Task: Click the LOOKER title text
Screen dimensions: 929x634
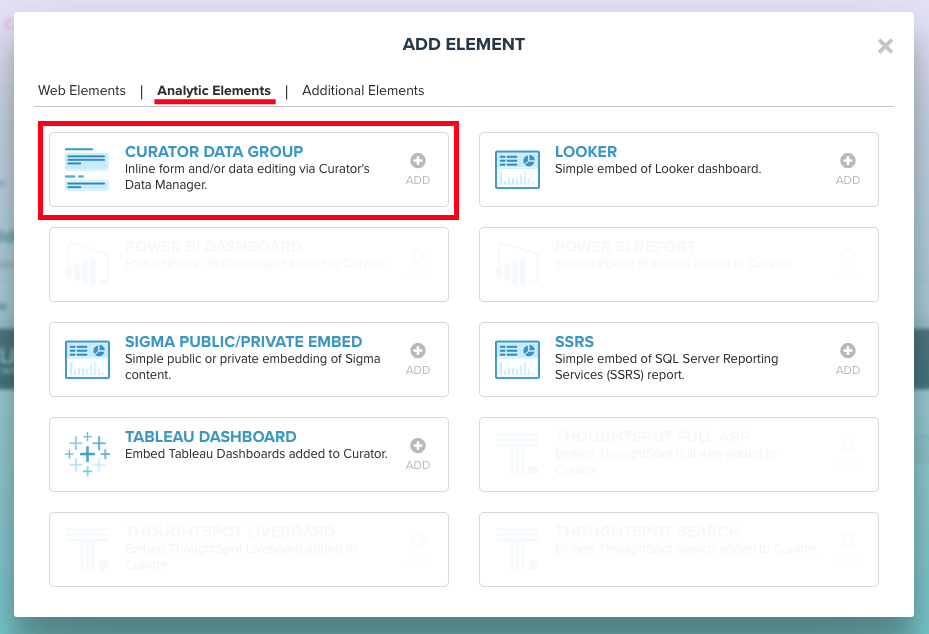Action: (585, 152)
